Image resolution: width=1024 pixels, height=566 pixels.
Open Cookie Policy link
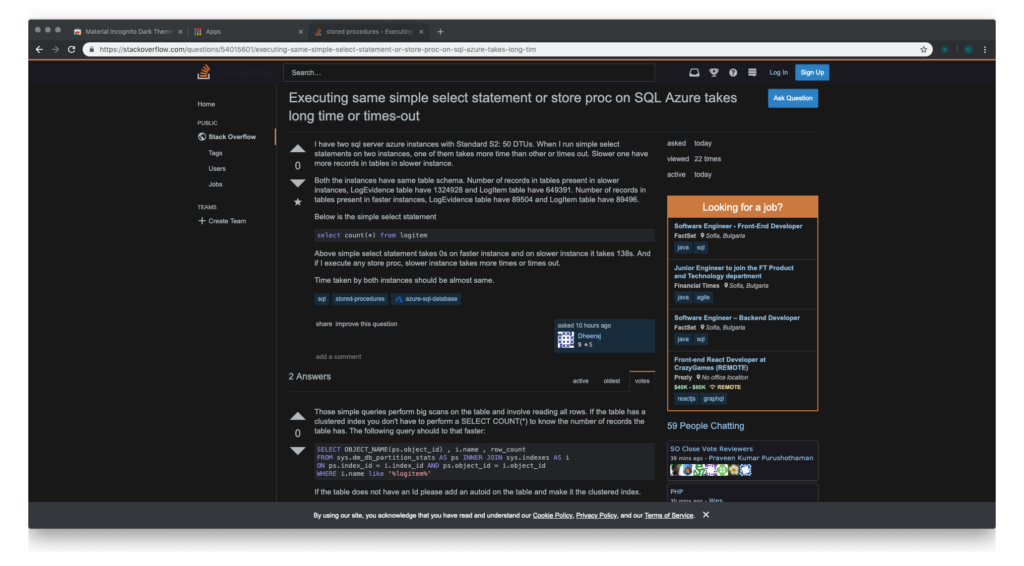(x=552, y=516)
